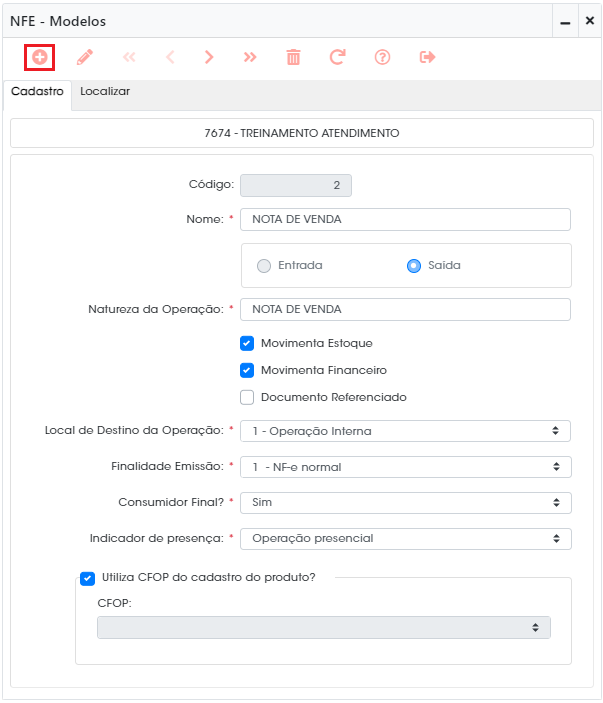Image resolution: width=603 pixels, height=703 pixels.
Task: Select the Cadastro tab
Action: click(37, 91)
